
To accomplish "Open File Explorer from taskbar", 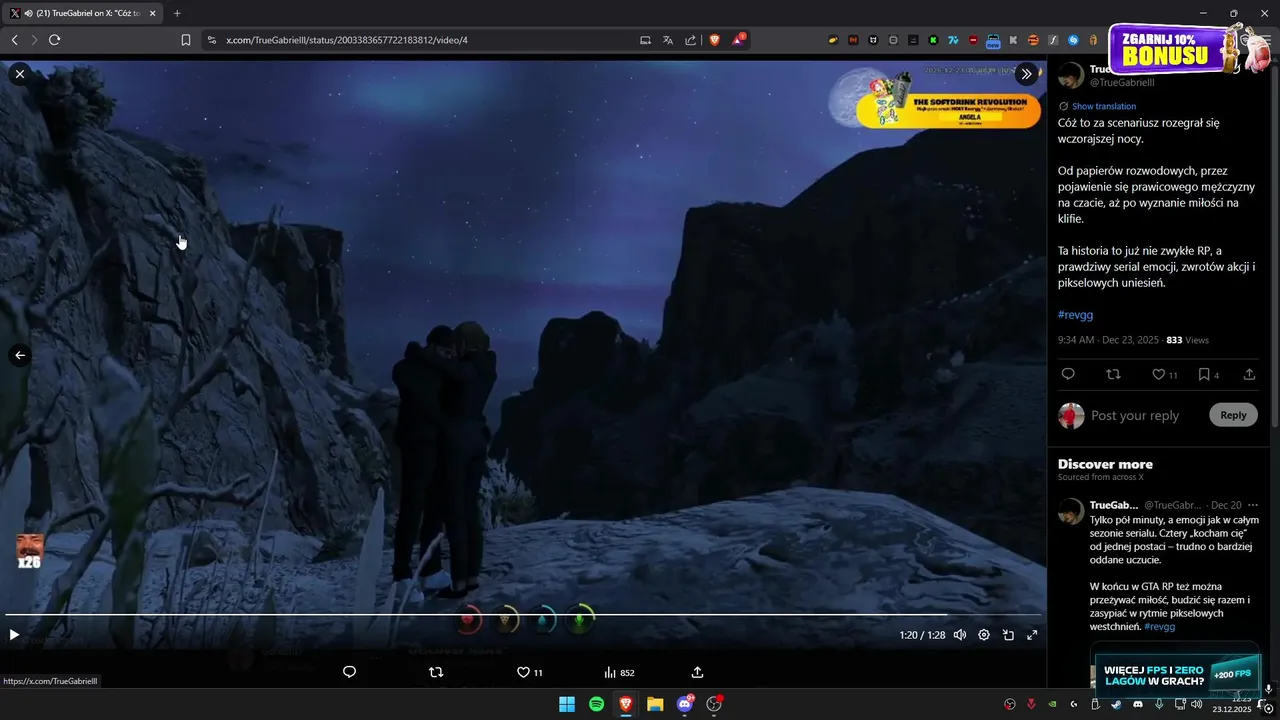I will tap(655, 704).
